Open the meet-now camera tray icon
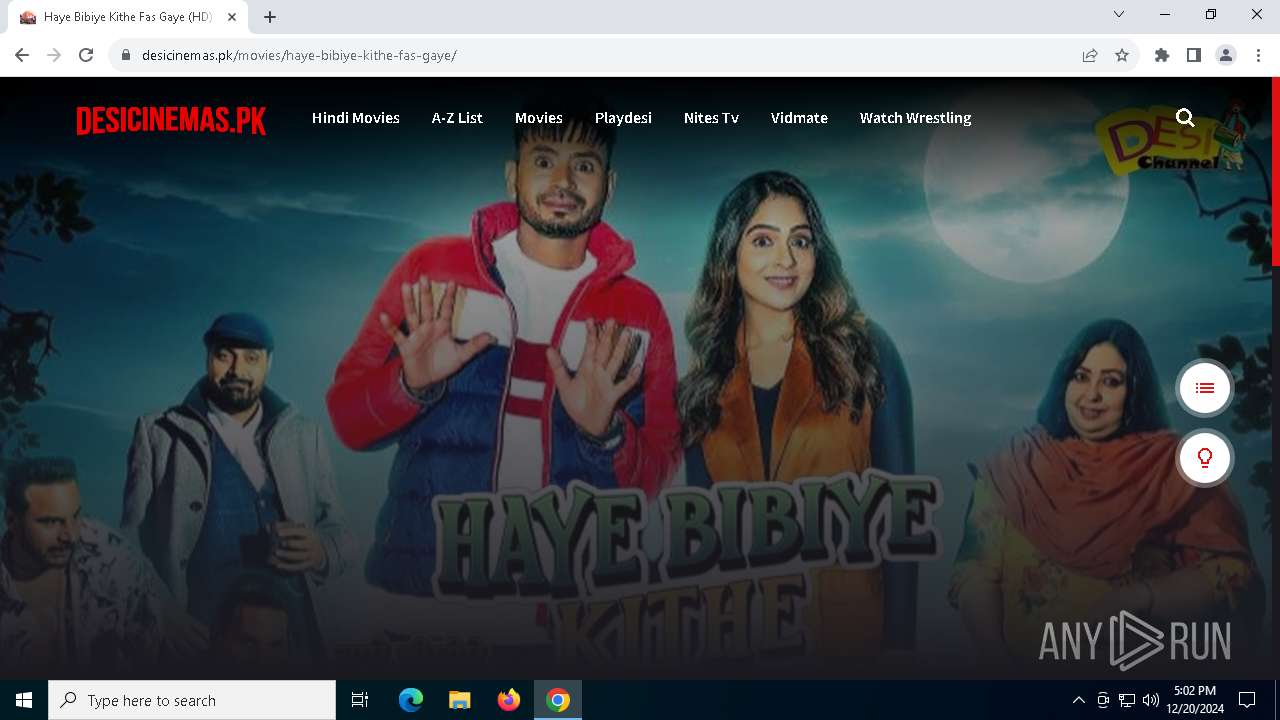This screenshot has height=720, width=1280. tap(1103, 700)
